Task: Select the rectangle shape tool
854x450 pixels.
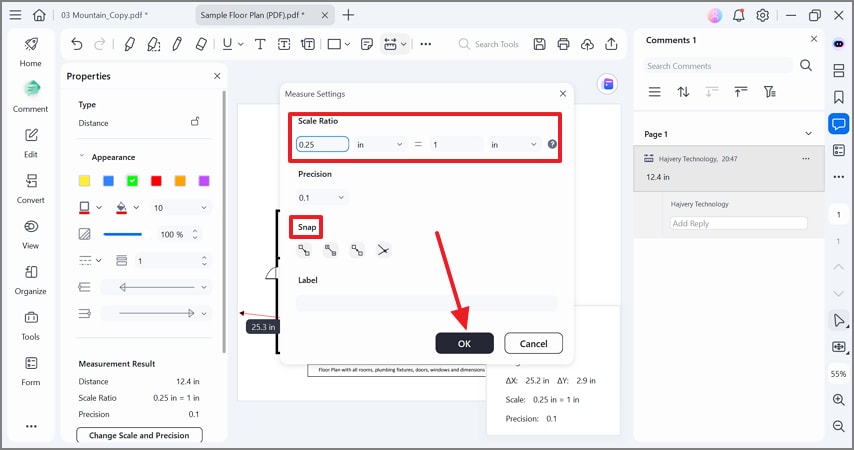Action: (334, 44)
